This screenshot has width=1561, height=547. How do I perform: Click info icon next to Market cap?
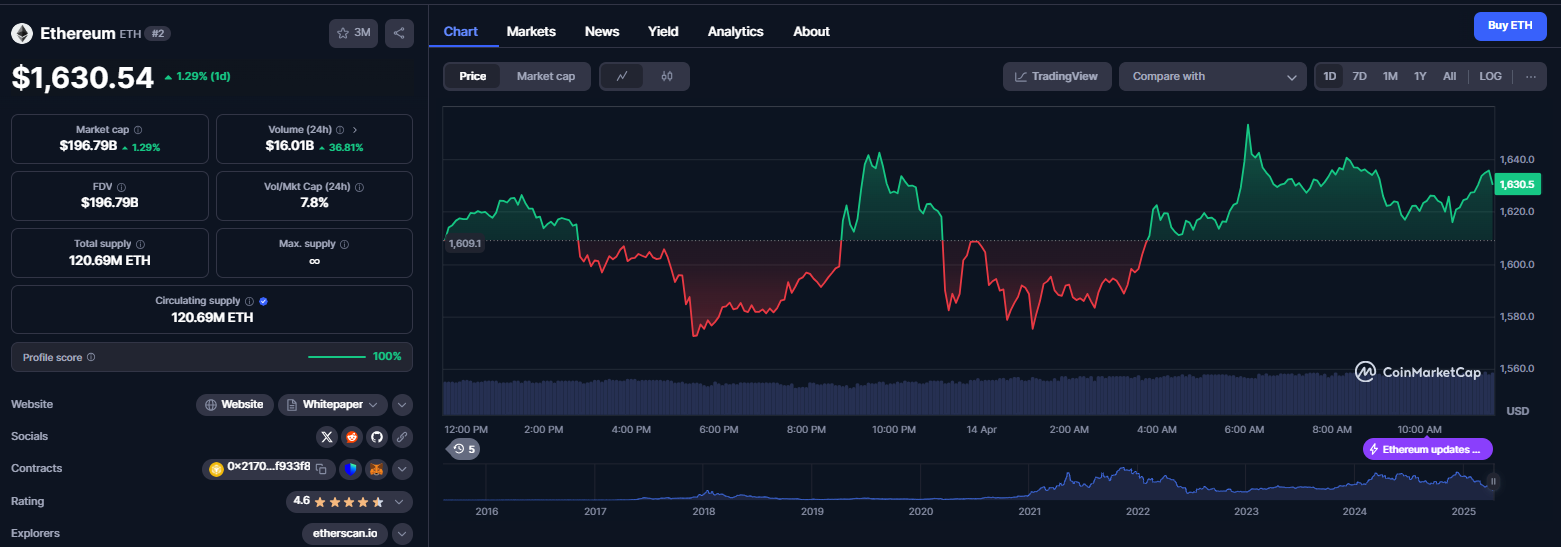(x=138, y=130)
